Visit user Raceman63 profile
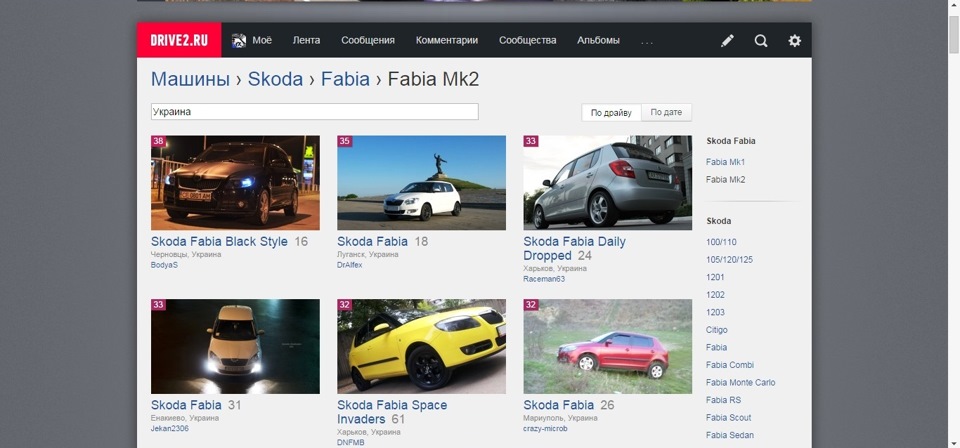This screenshot has width=960, height=448. click(544, 279)
